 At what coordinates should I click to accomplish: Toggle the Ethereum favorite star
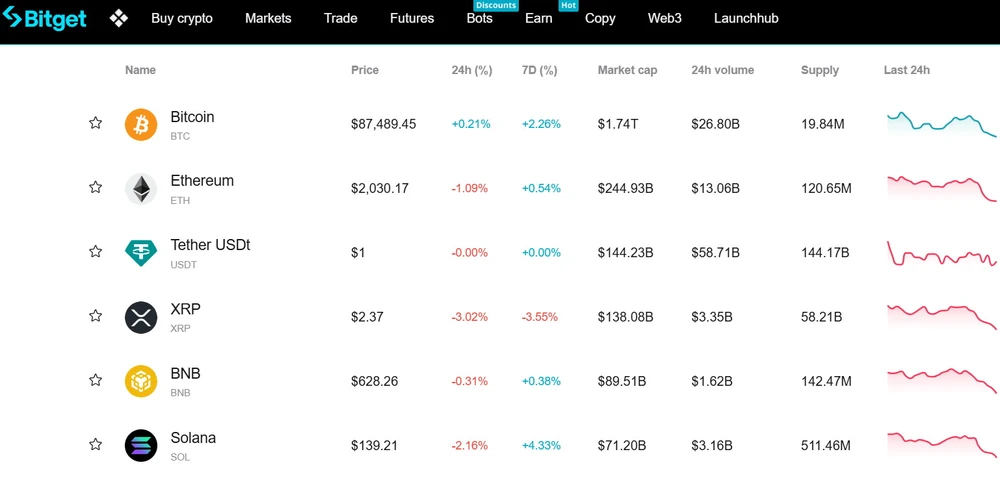(x=96, y=187)
